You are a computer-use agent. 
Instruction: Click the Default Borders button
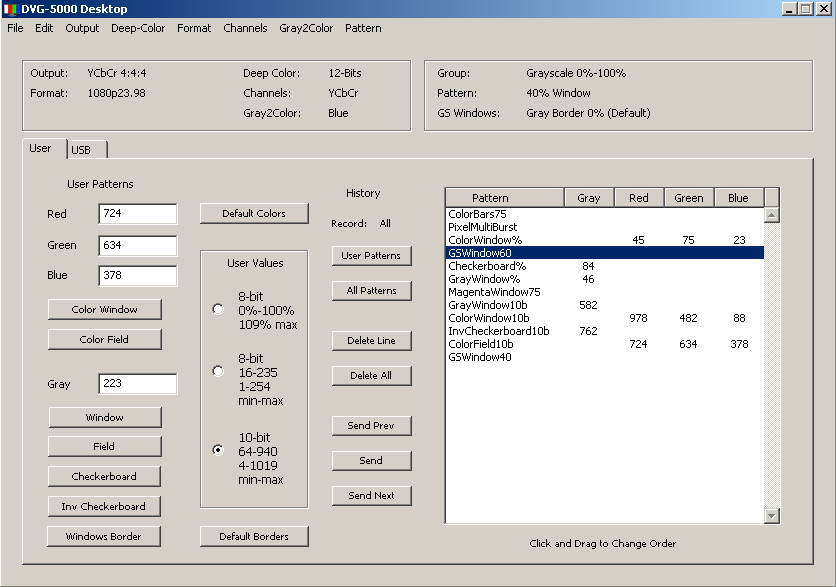pos(254,537)
